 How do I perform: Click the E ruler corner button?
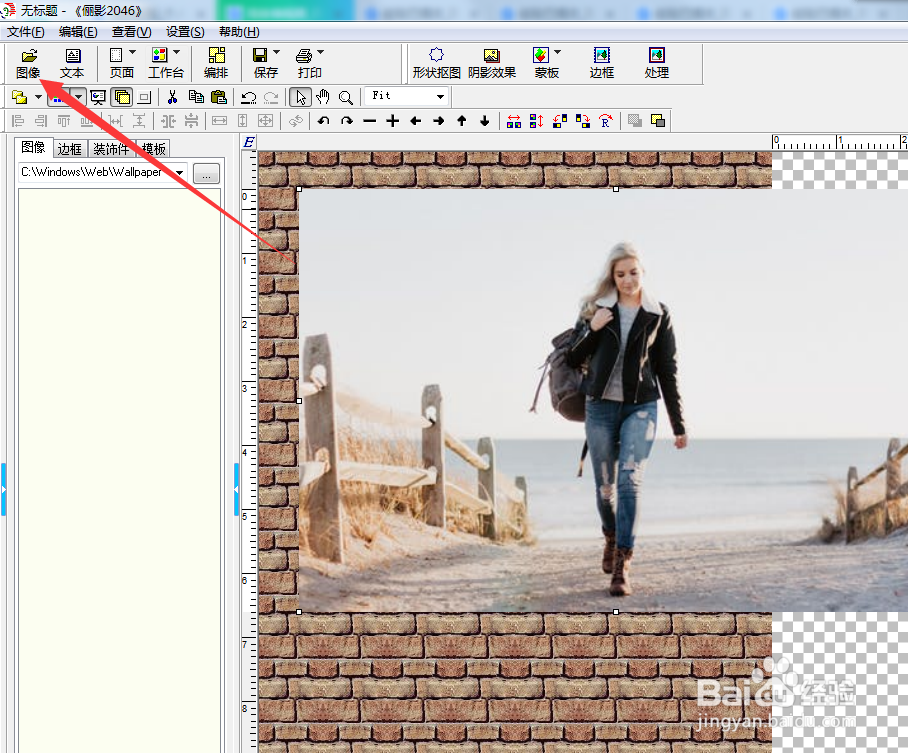(249, 142)
